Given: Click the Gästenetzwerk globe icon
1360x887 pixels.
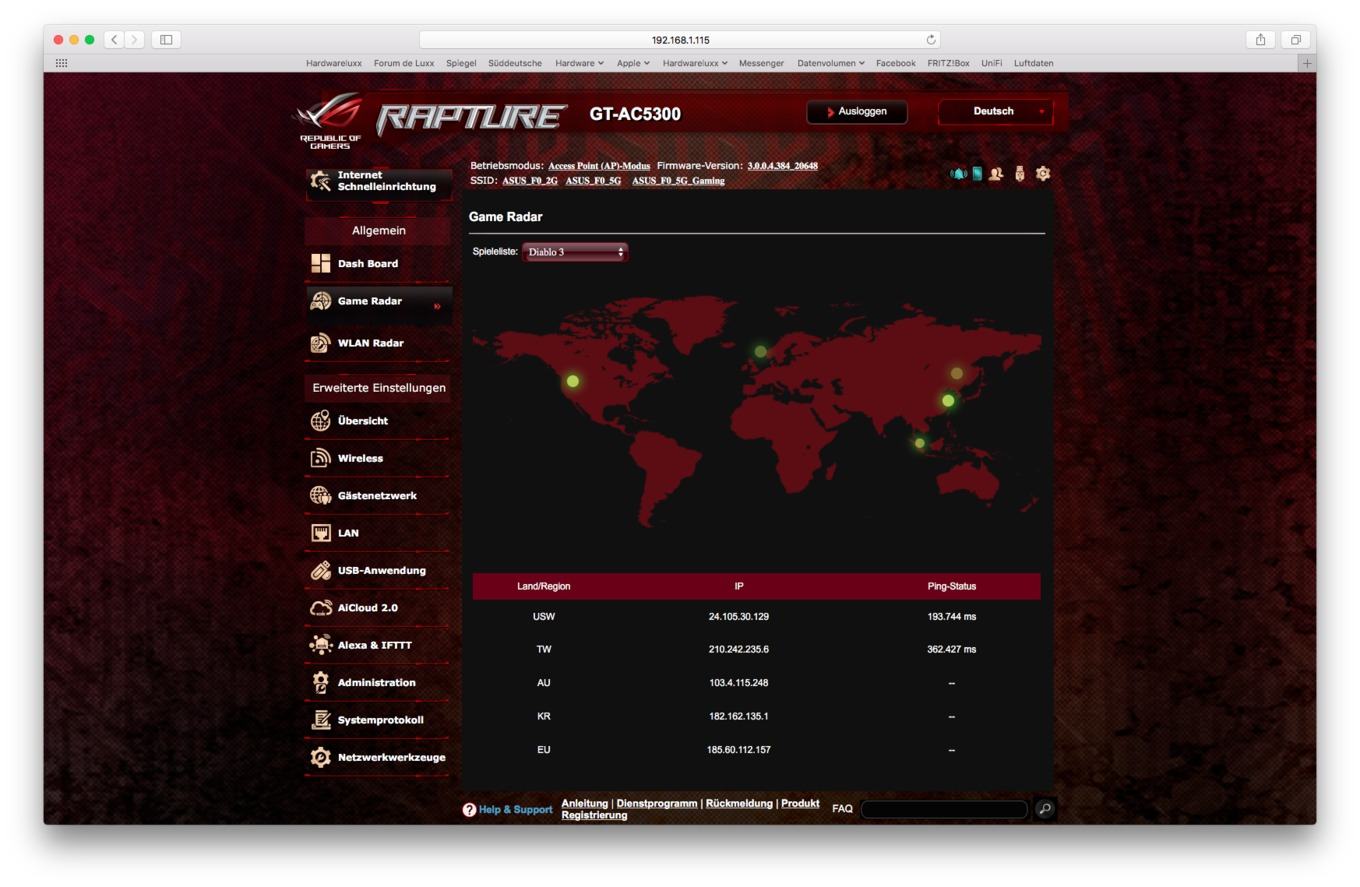Looking at the screenshot, I should click(x=321, y=495).
